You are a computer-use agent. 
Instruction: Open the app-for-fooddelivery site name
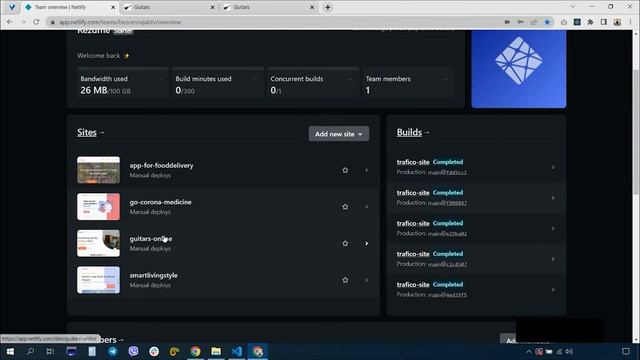161,165
